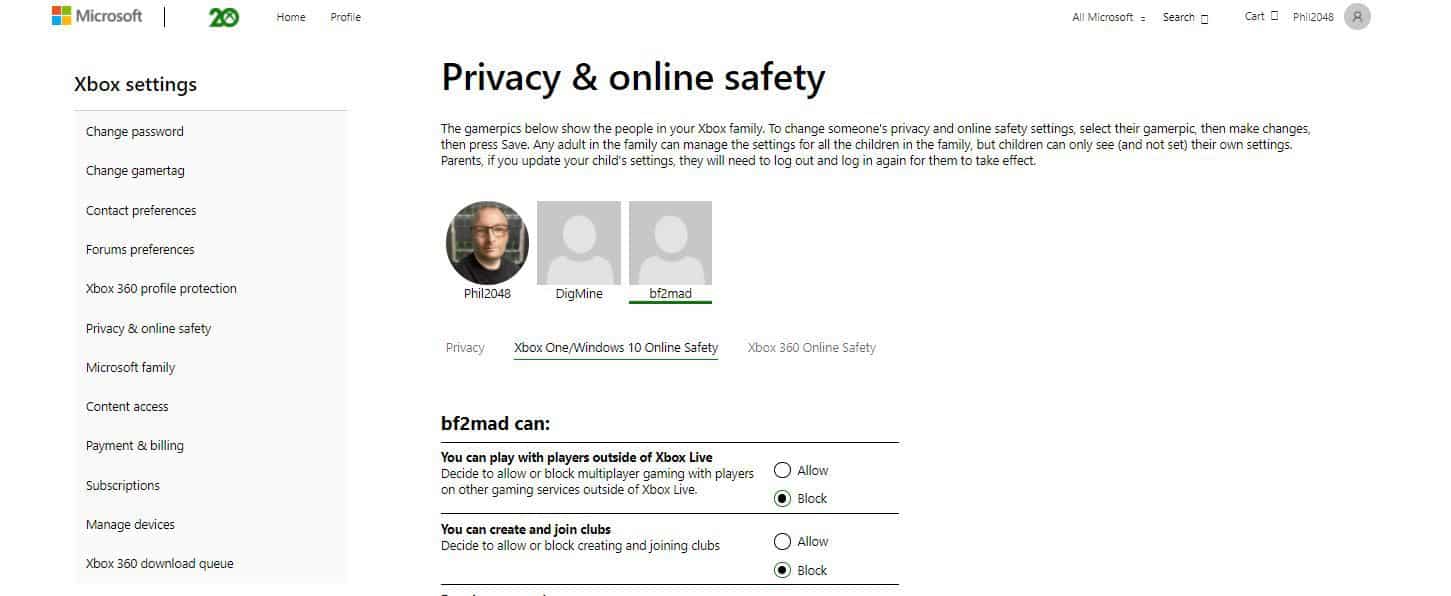Choose Block for creating and joining clubs
Screen dimensions: 1451x596
point(782,570)
